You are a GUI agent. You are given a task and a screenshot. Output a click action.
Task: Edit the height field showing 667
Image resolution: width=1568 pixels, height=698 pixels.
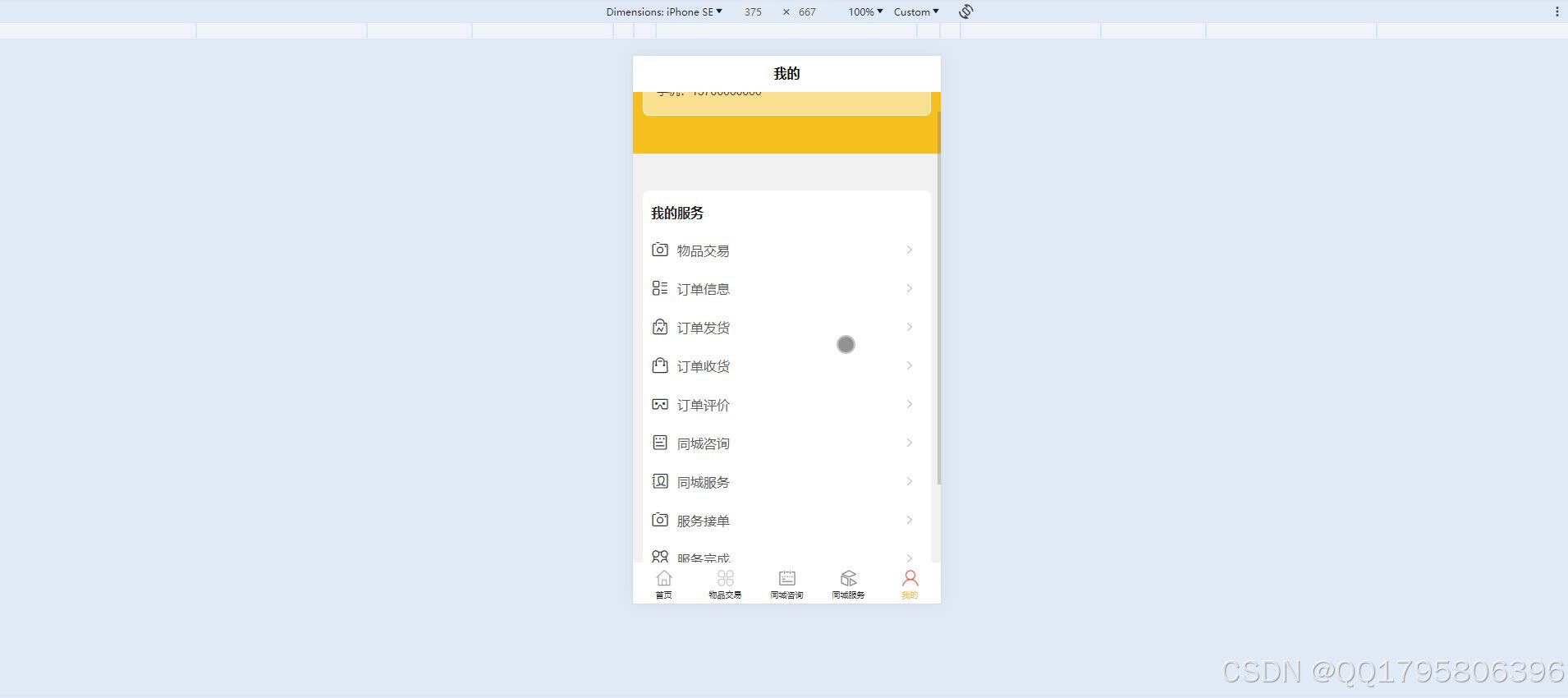coord(808,11)
